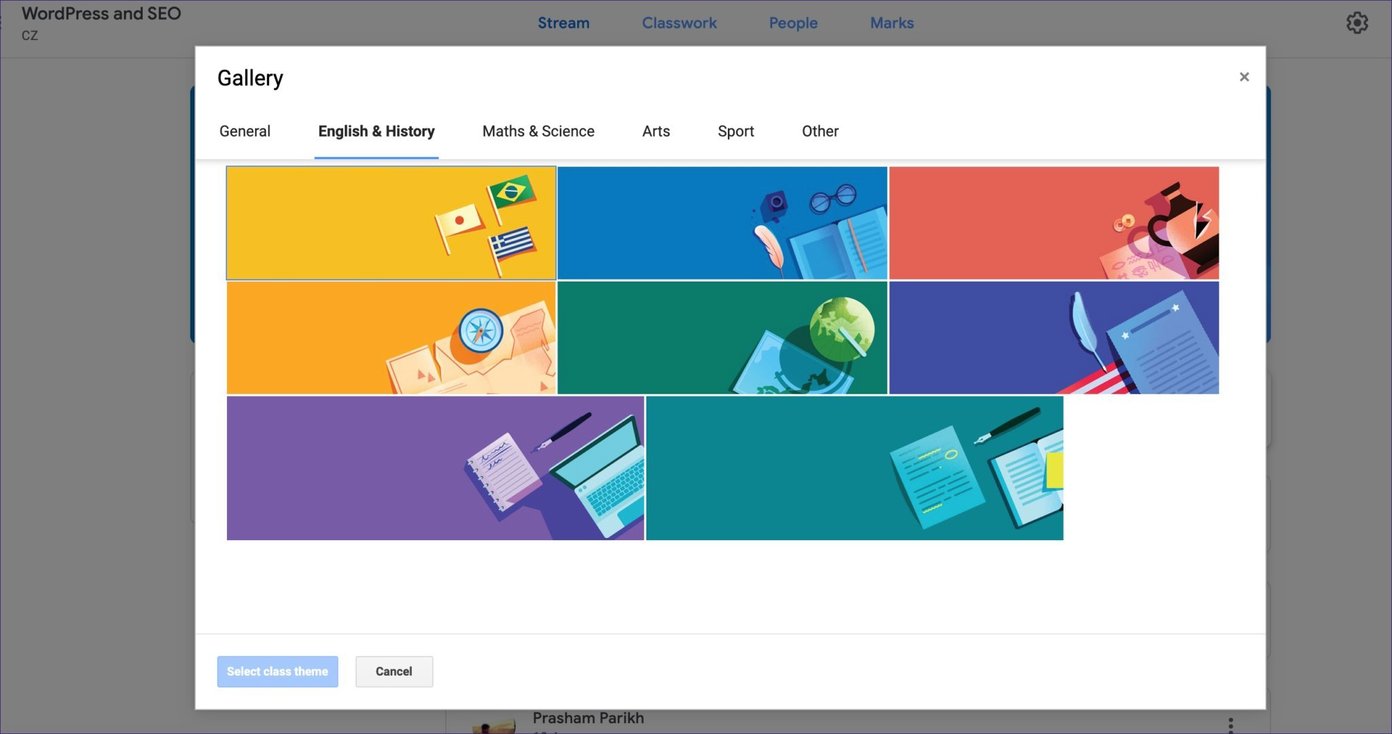This screenshot has width=1392, height=734.
Task: Switch to the General gallery tab
Action: click(x=245, y=131)
